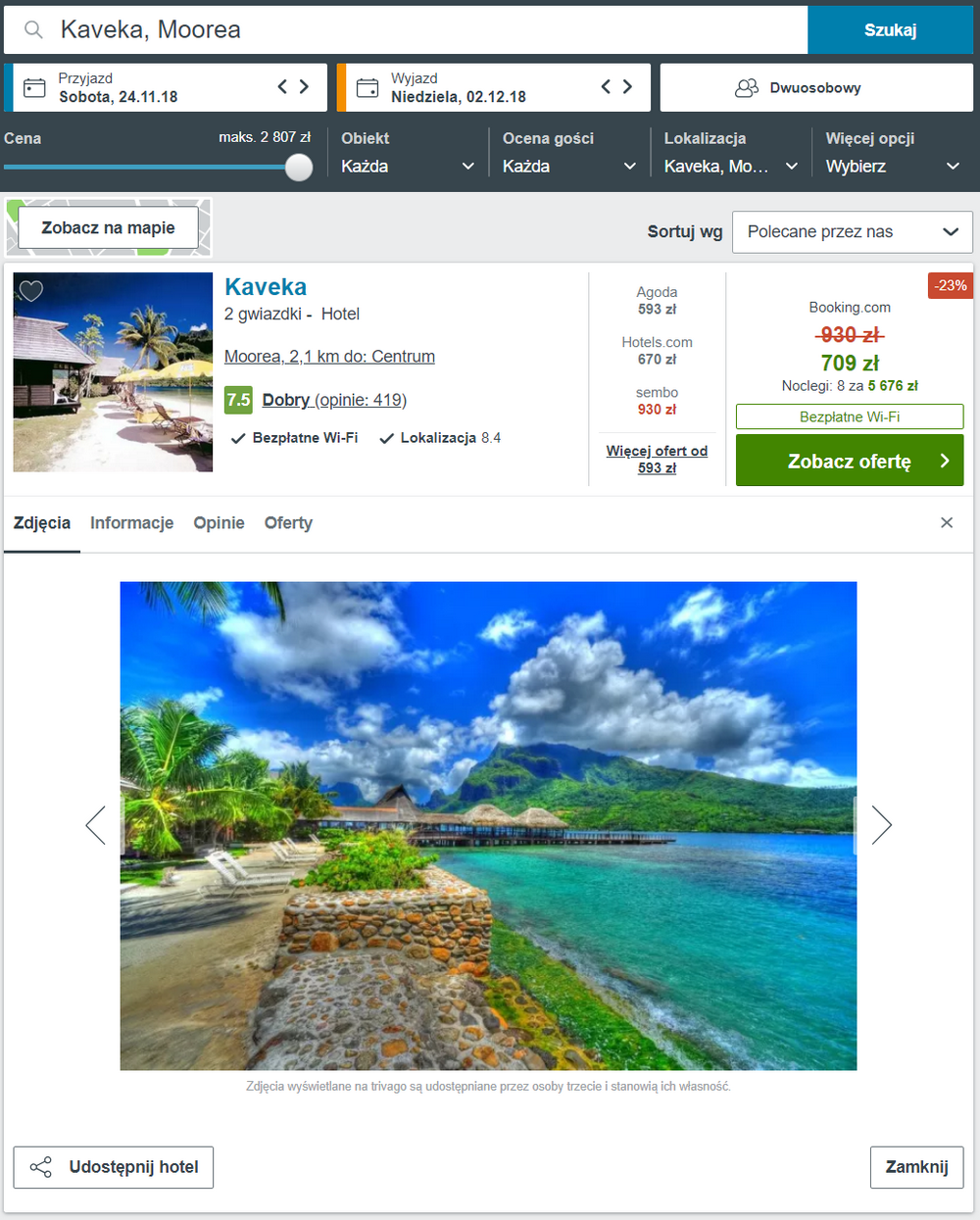Switch to the Informacje tab
This screenshot has height=1220, width=980.
tap(132, 523)
